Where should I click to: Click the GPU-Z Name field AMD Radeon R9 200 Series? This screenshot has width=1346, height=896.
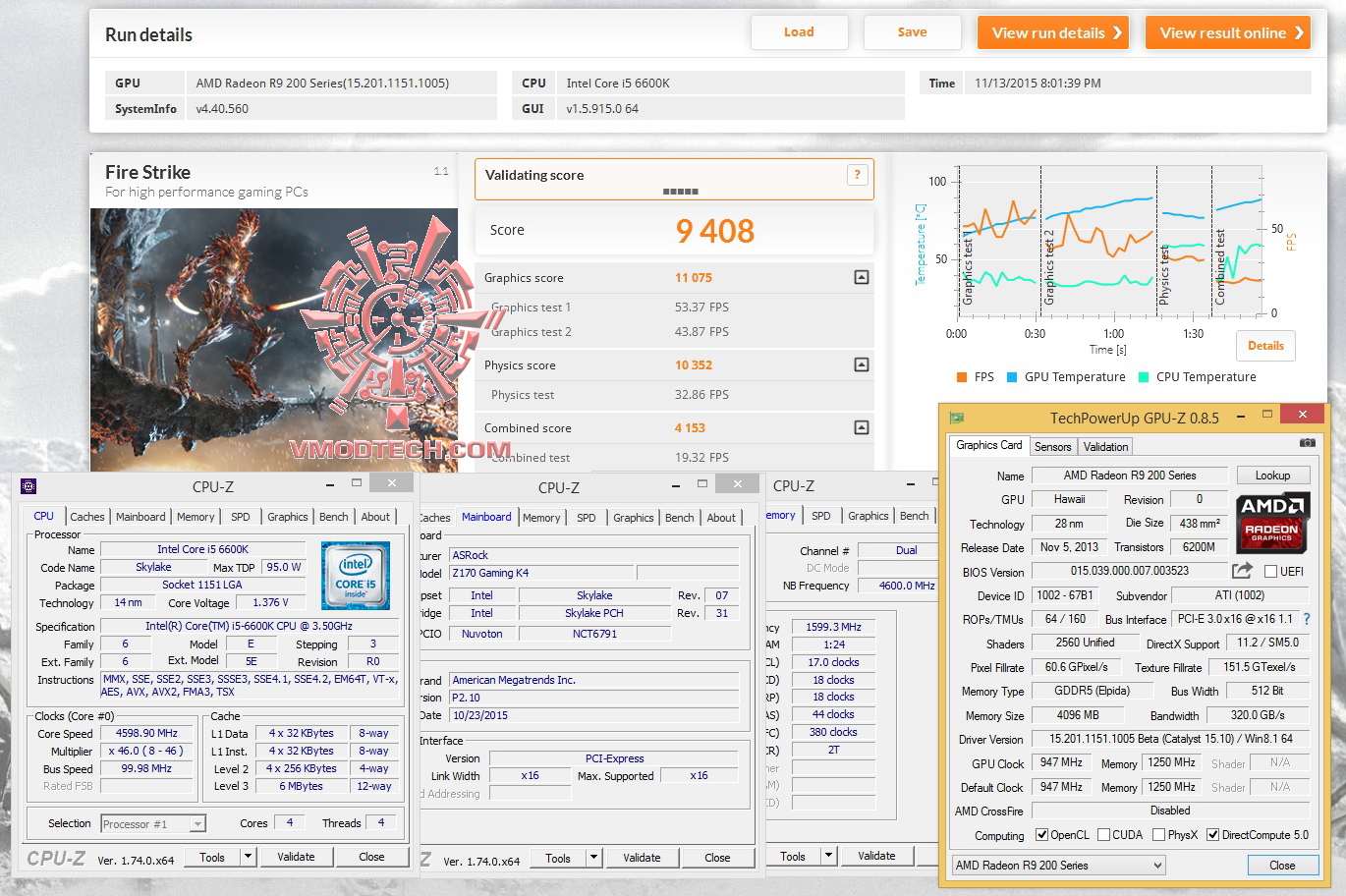1129,476
